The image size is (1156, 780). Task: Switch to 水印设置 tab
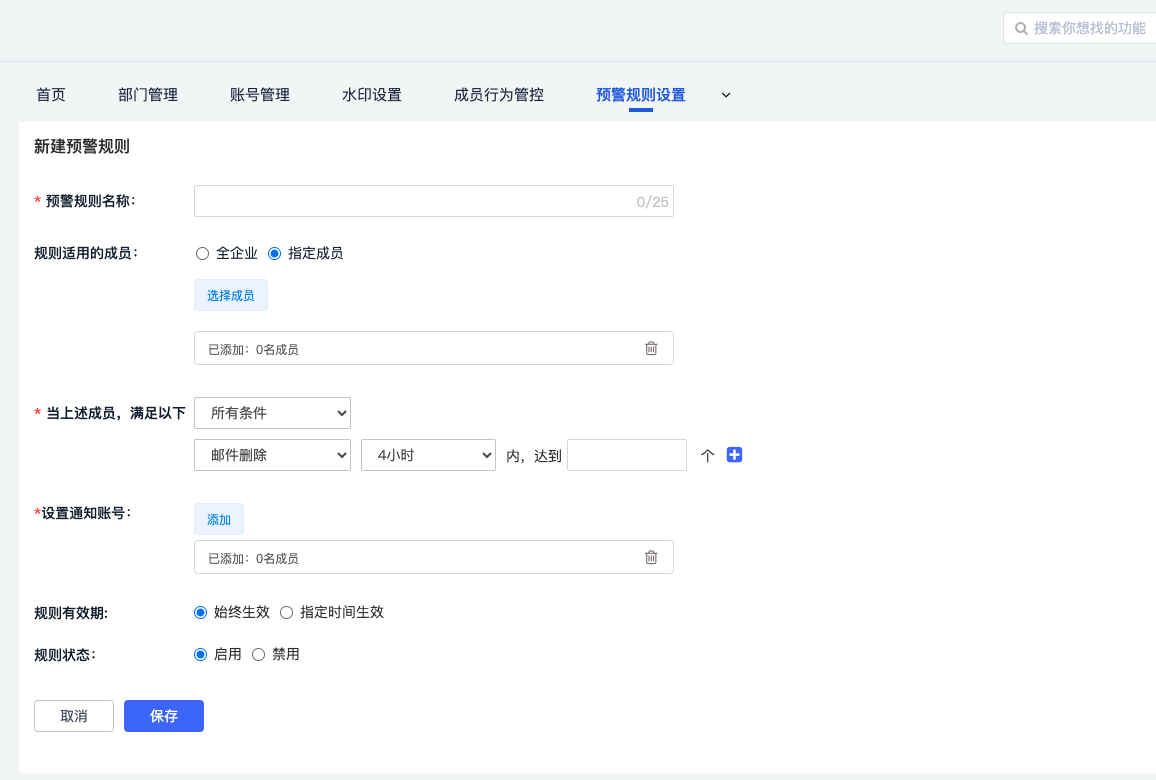pos(372,95)
